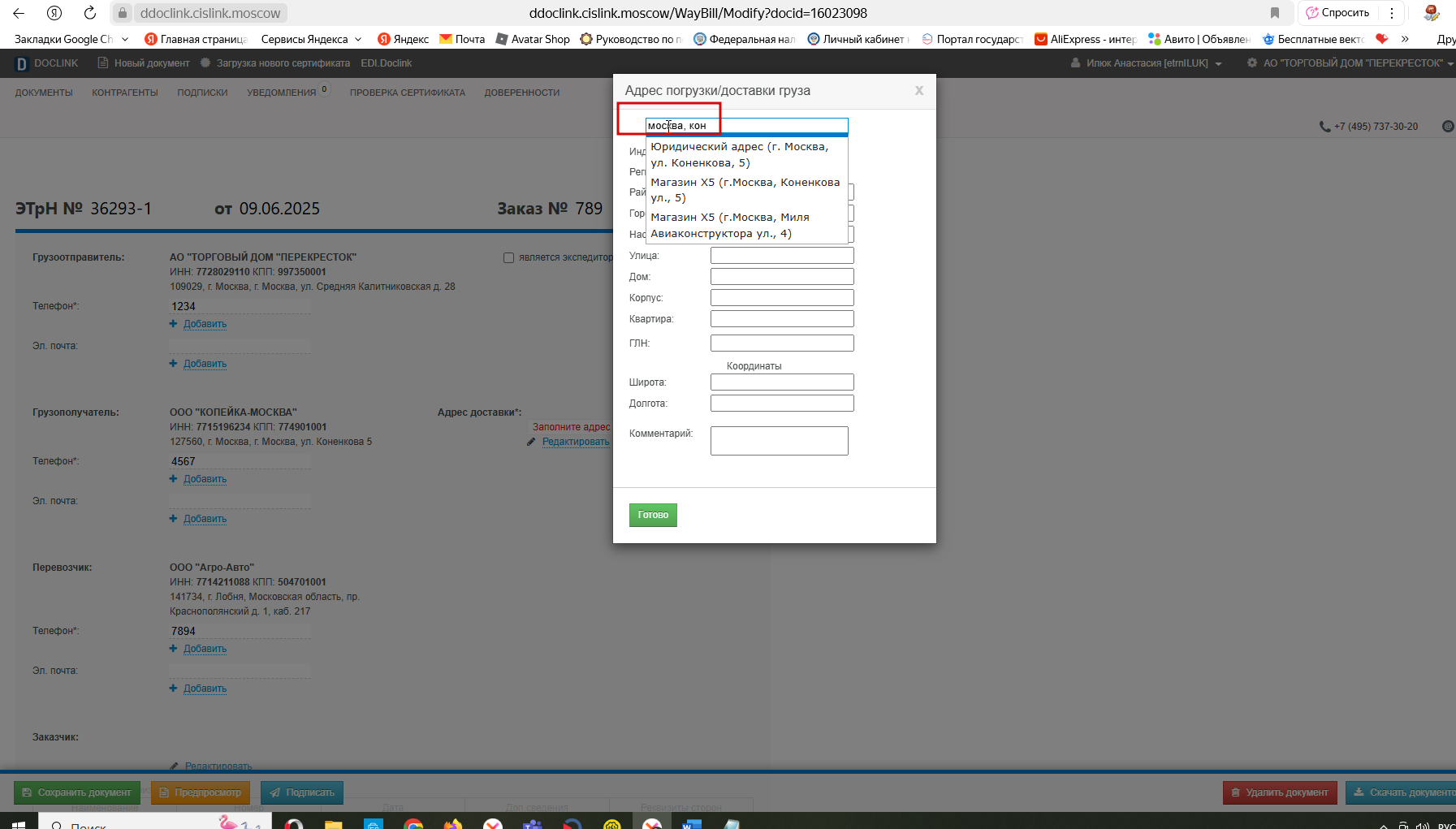This screenshot has width=1456, height=829.
Task: Click the Комментарий text area
Action: [780, 441]
